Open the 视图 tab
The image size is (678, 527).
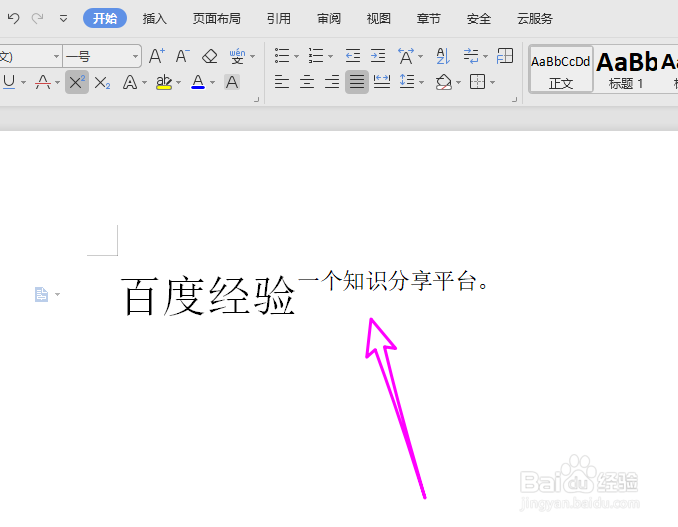(379, 19)
